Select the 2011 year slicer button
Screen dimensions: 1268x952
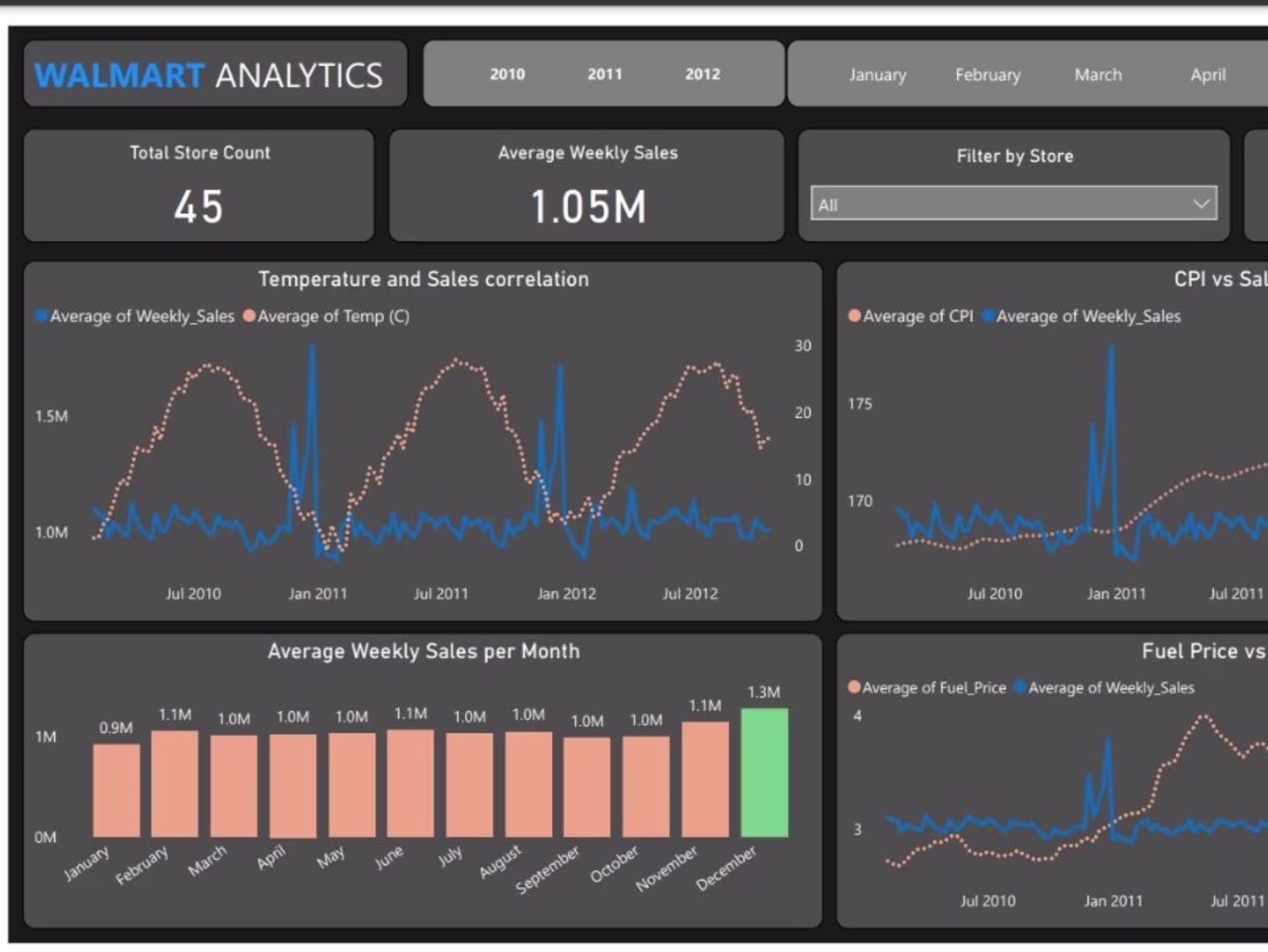click(604, 74)
